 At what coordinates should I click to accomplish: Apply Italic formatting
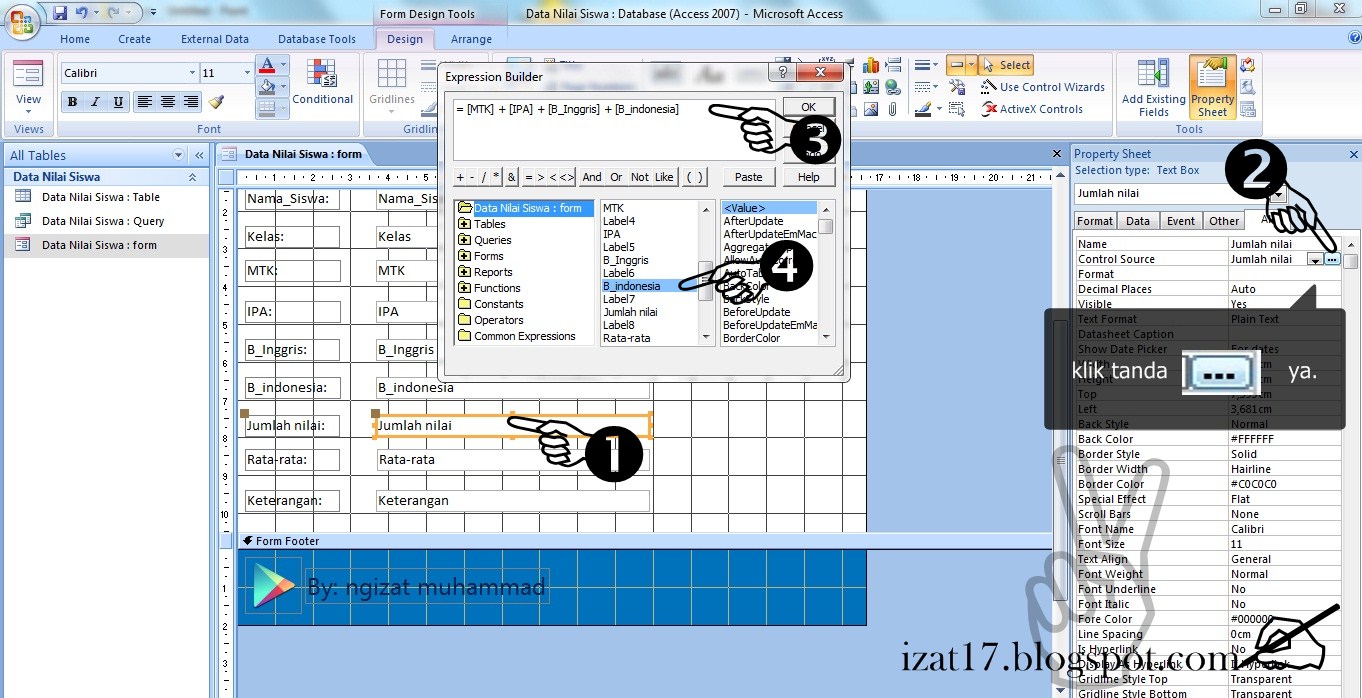pyautogui.click(x=95, y=102)
